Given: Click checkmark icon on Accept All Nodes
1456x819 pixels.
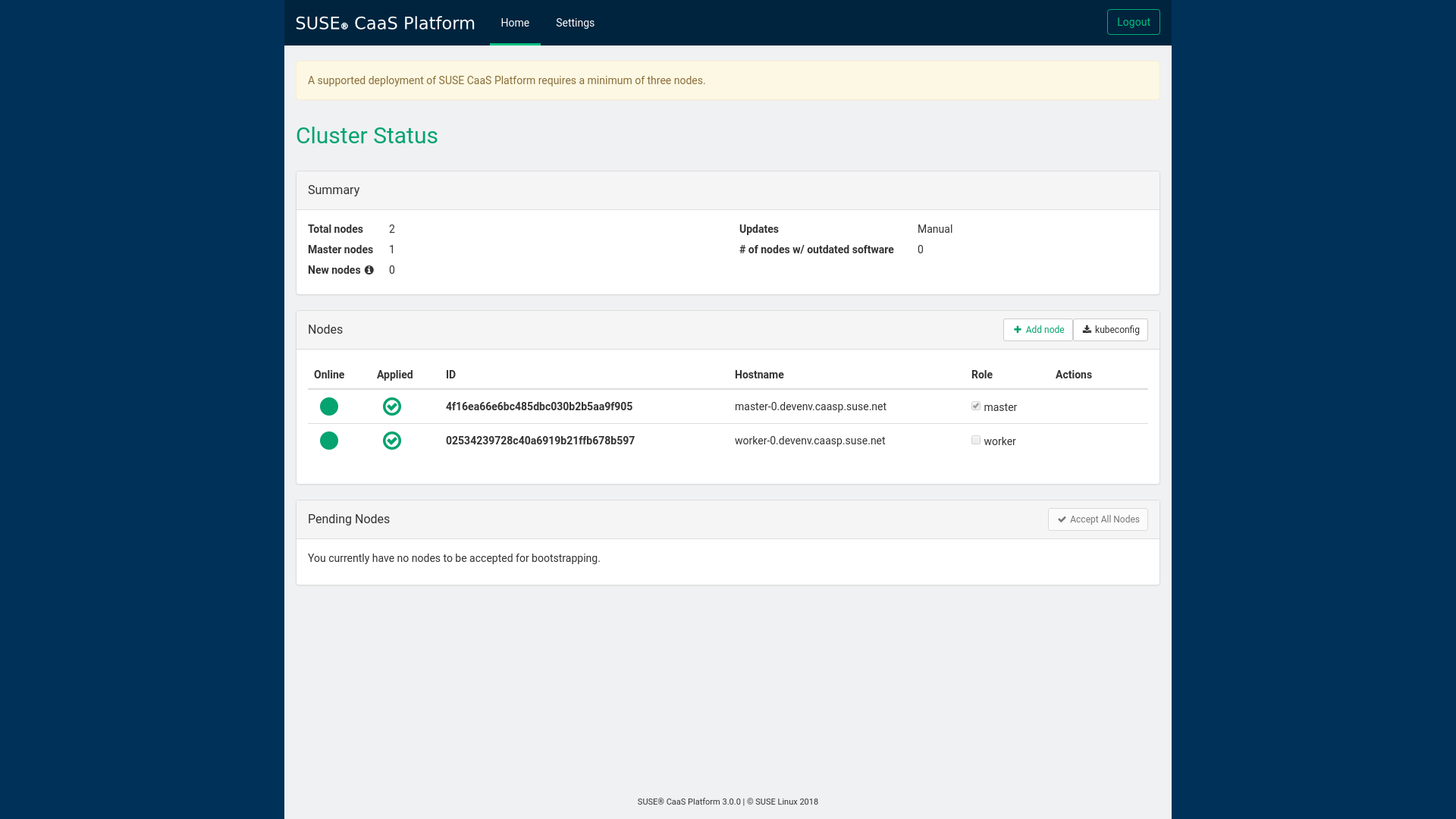Looking at the screenshot, I should [x=1062, y=519].
